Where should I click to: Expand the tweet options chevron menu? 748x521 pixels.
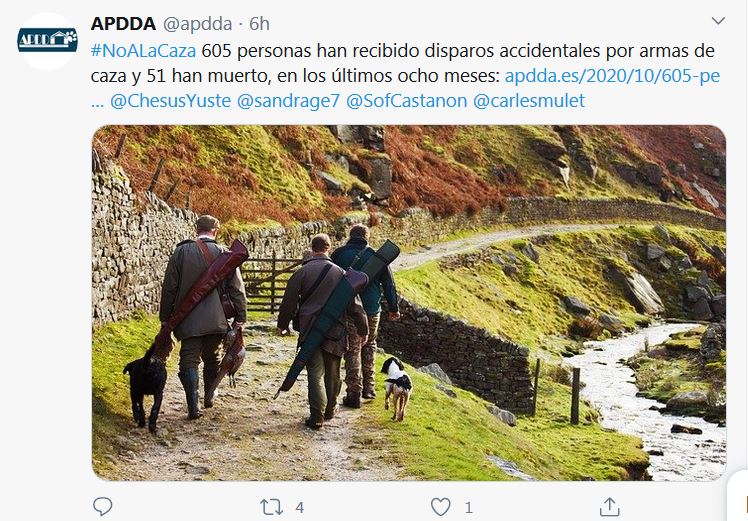coord(718,21)
